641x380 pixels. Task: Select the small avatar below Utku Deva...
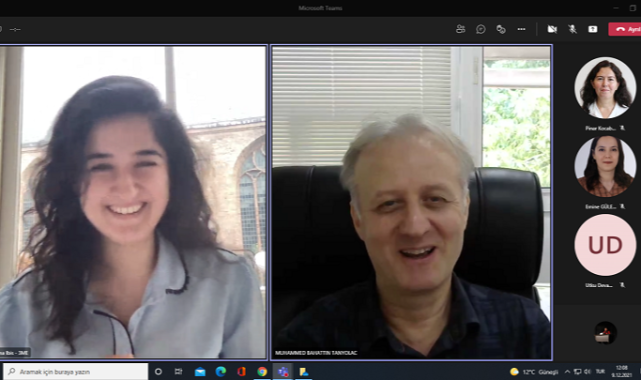[605, 332]
